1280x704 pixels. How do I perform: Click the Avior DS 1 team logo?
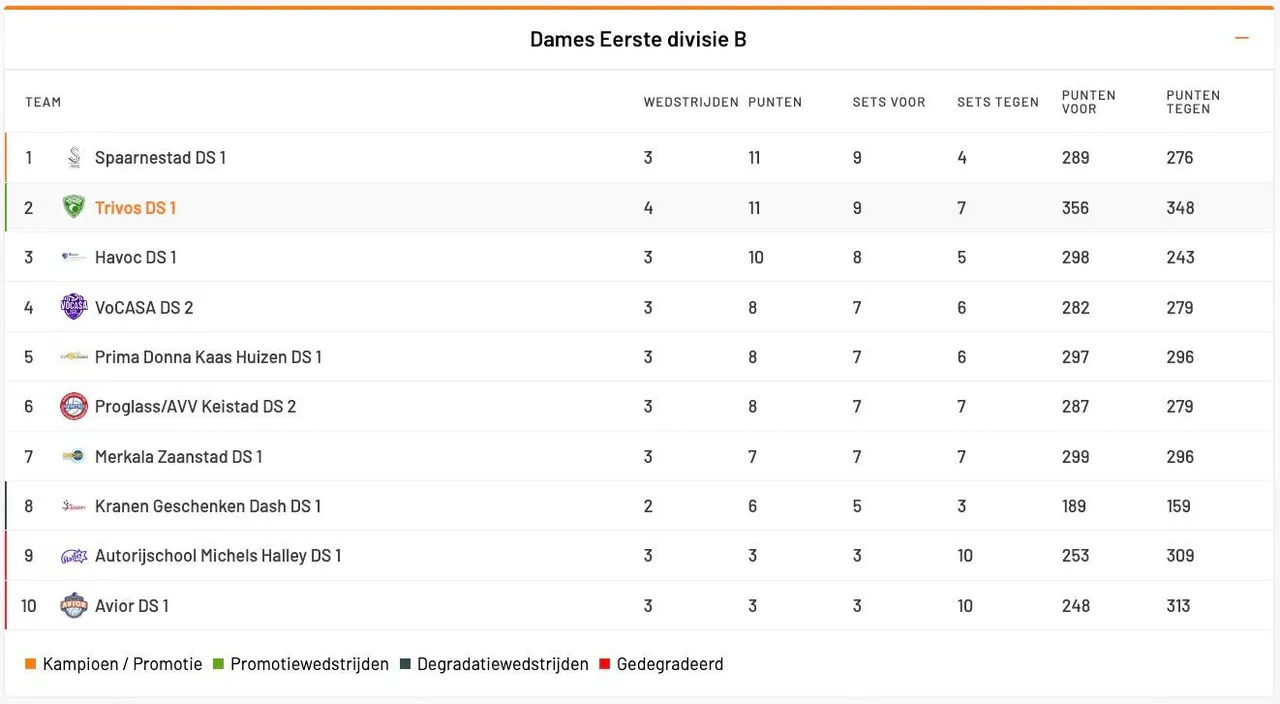tap(74, 606)
